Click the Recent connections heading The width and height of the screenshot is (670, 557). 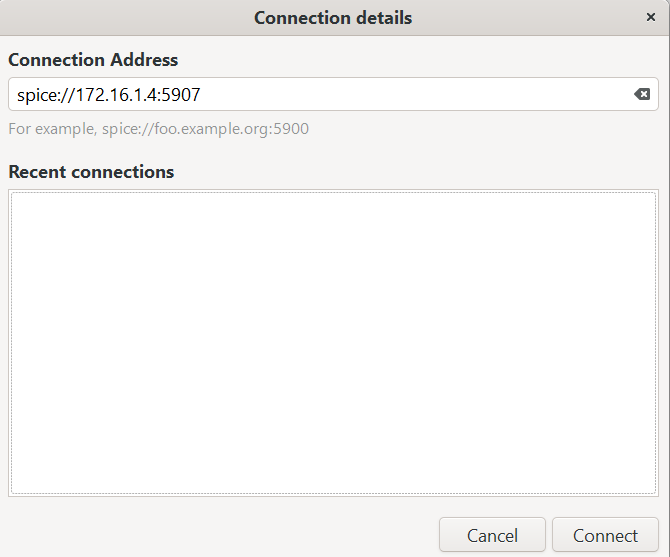click(x=91, y=172)
